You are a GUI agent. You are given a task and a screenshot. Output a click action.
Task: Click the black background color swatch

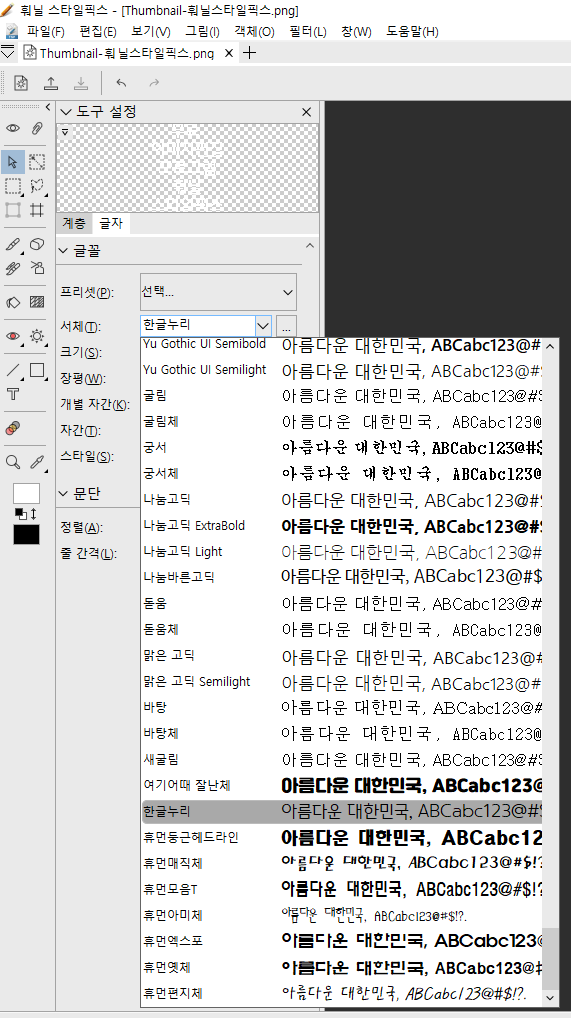27,534
